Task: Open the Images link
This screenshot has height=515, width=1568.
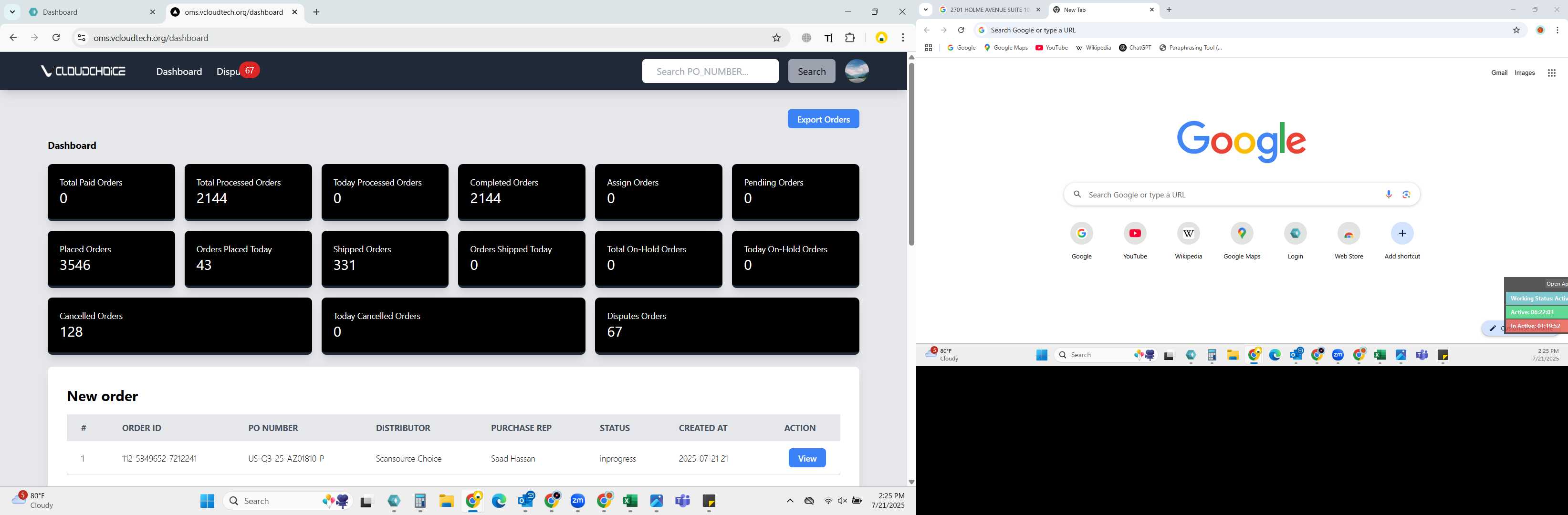Action: click(x=1524, y=73)
